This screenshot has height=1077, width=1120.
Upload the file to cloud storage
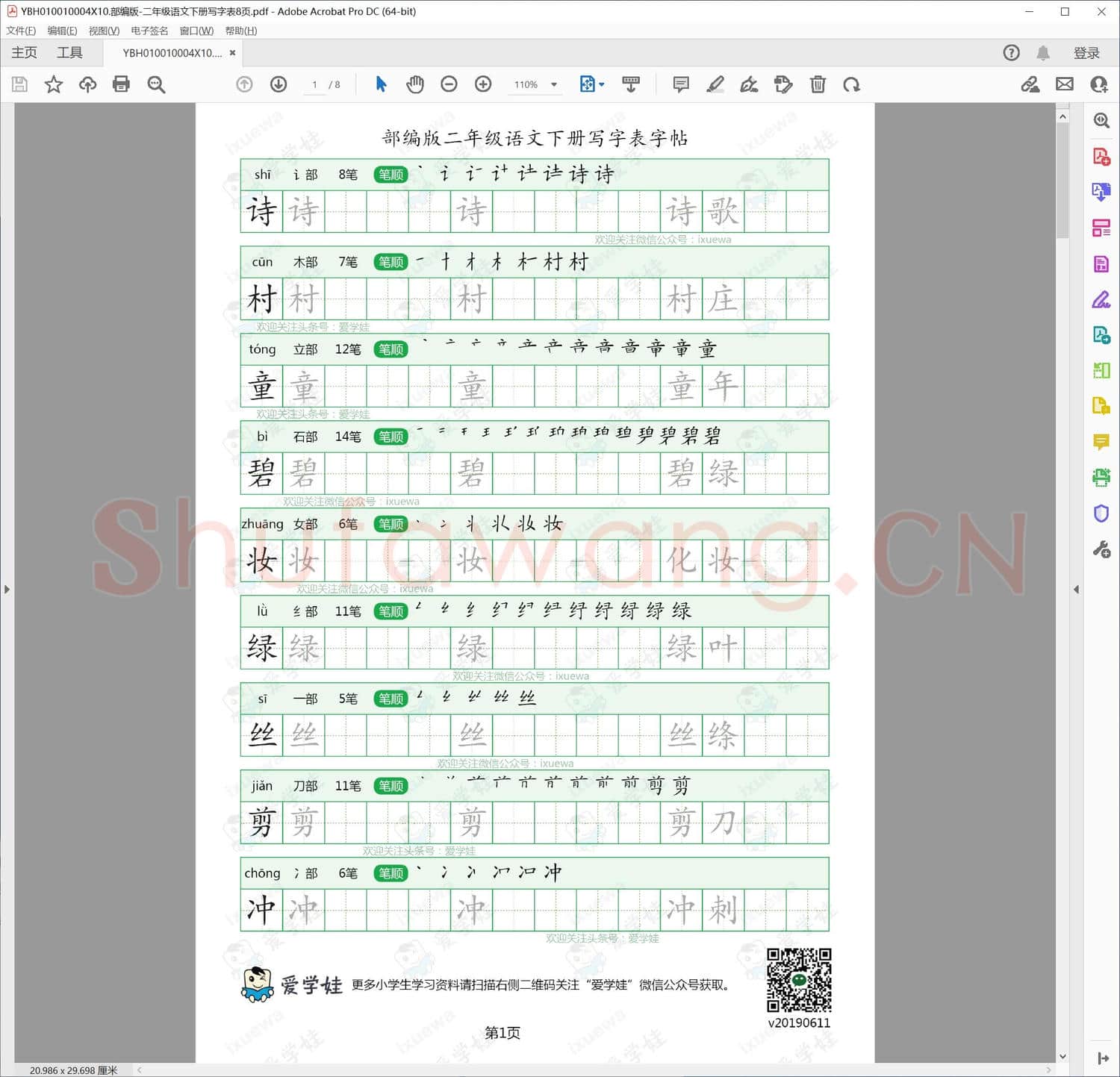[x=87, y=84]
